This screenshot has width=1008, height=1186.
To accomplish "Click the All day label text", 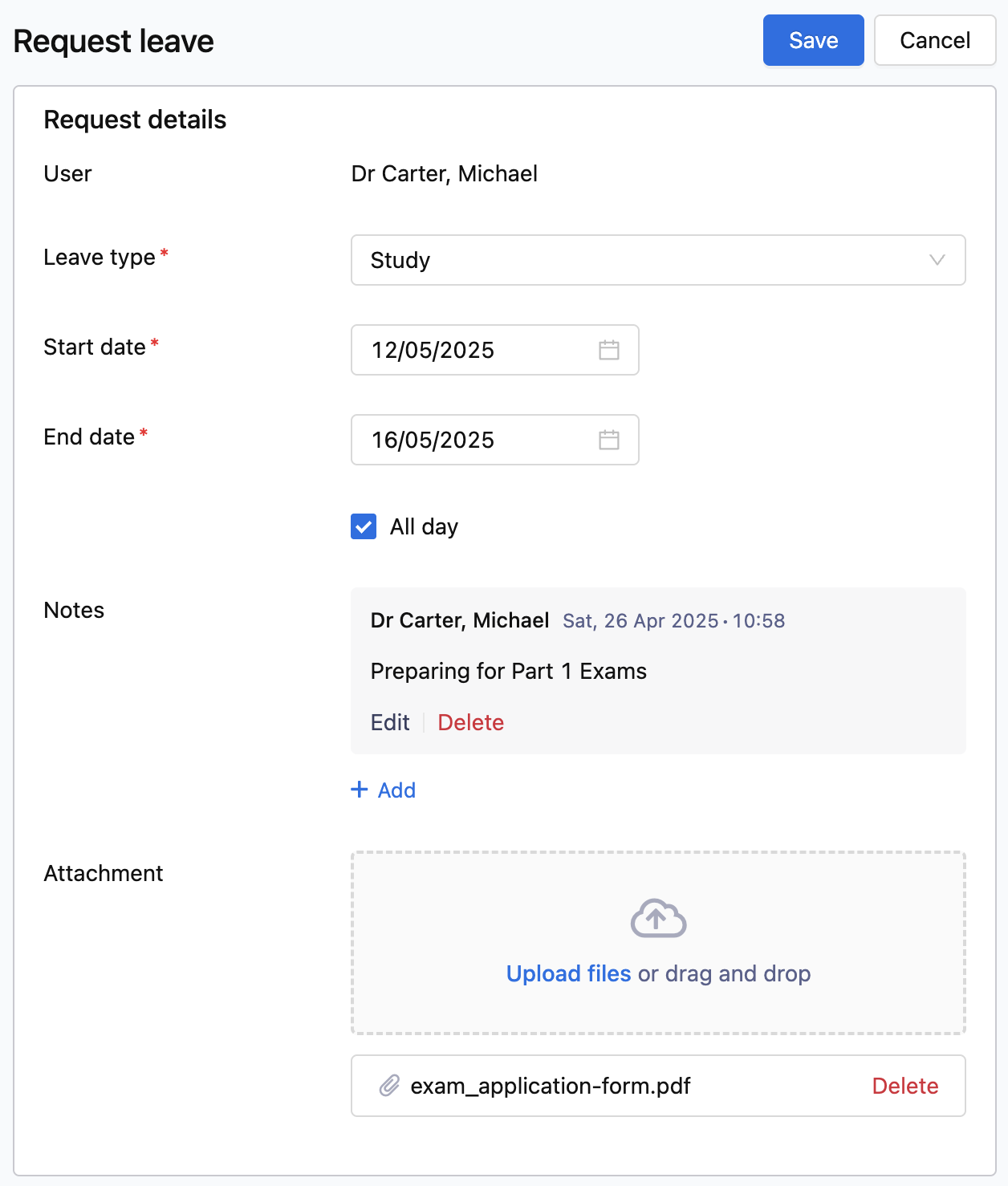I will (424, 526).
